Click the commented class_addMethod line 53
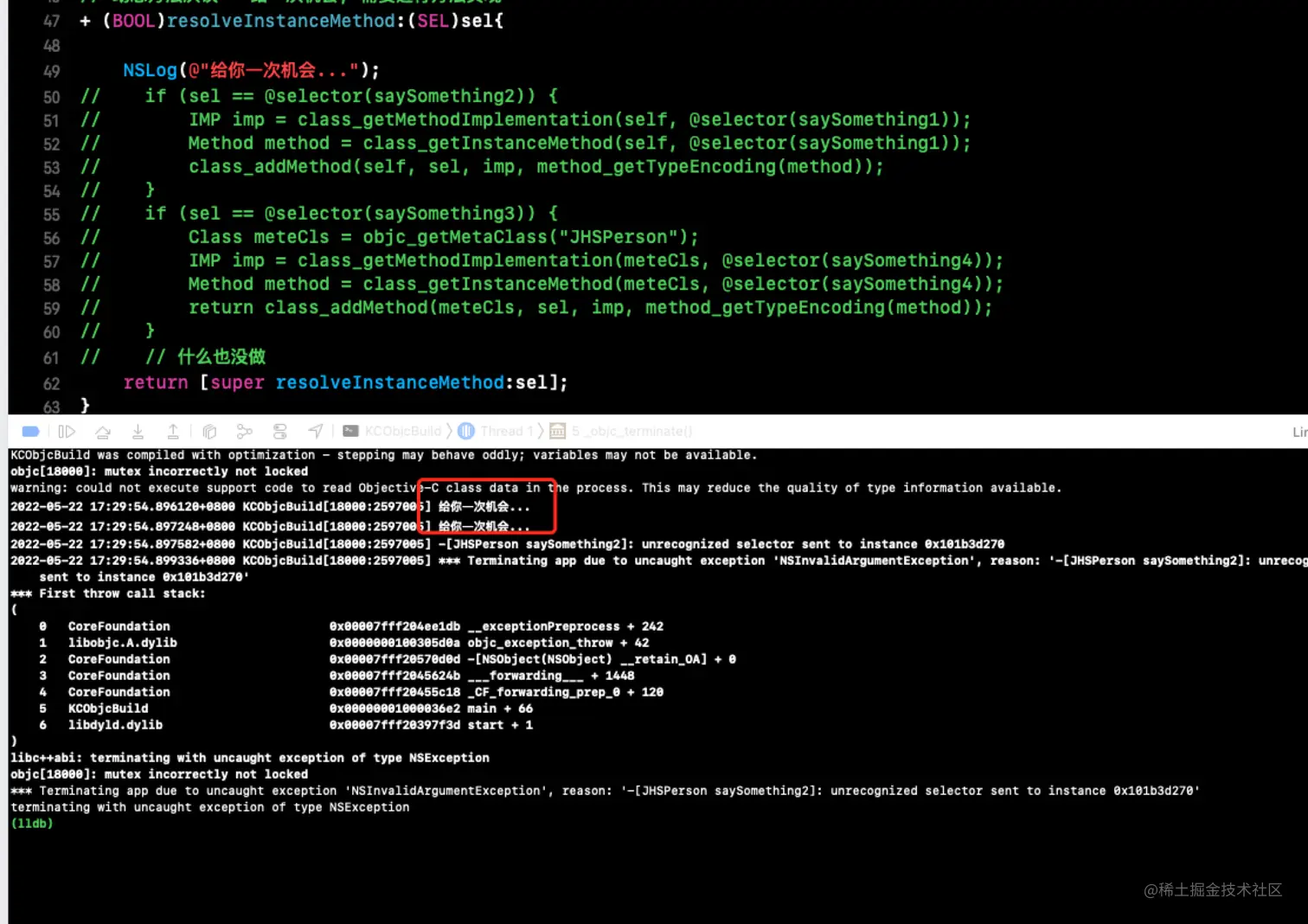The image size is (1308, 924). [x=536, y=166]
